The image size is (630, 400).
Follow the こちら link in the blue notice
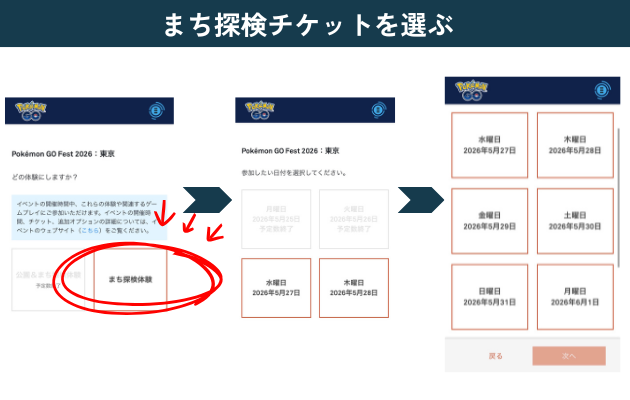coord(90,231)
